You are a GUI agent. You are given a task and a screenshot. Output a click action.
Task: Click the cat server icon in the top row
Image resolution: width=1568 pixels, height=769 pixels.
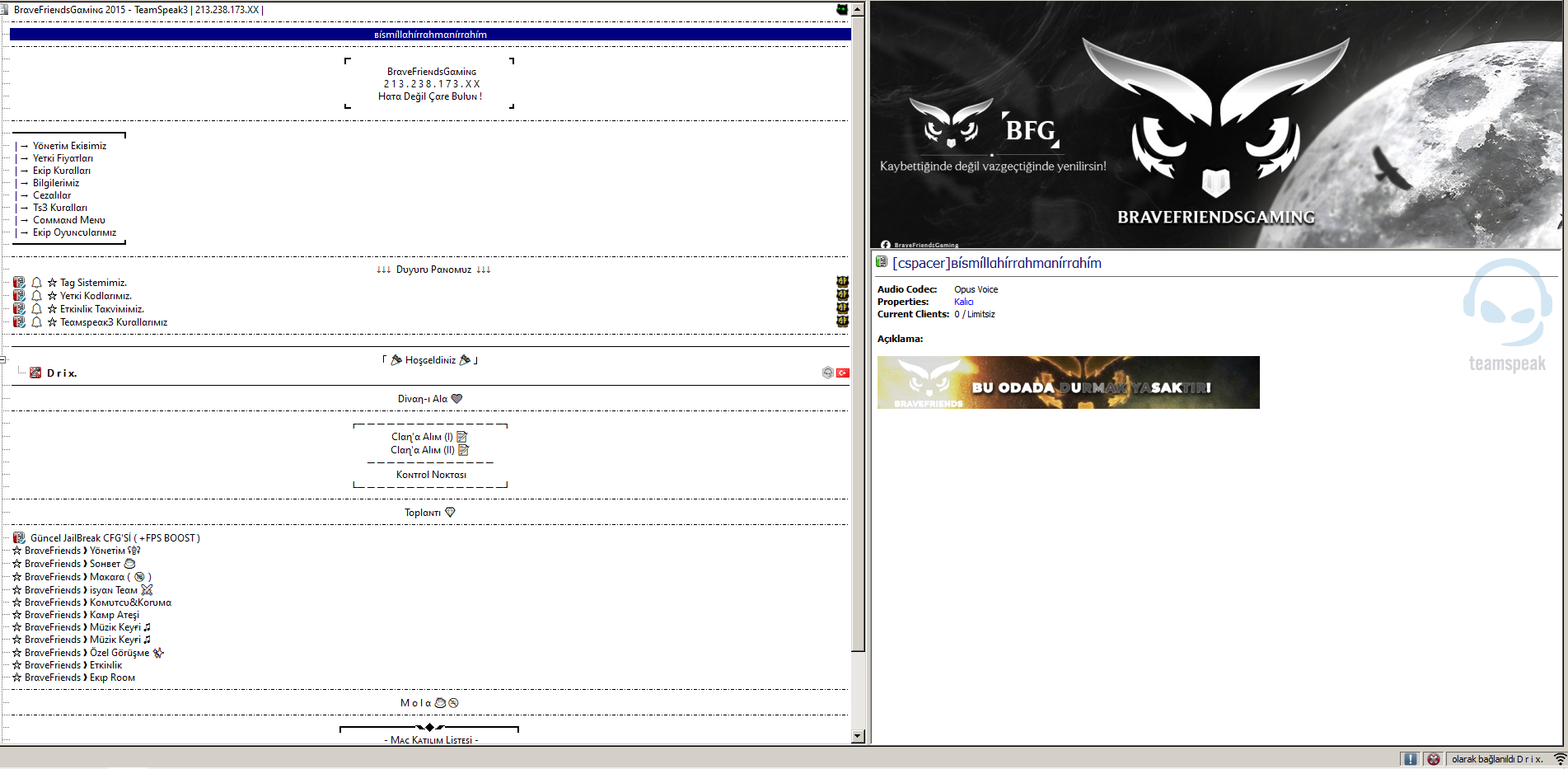842,10
